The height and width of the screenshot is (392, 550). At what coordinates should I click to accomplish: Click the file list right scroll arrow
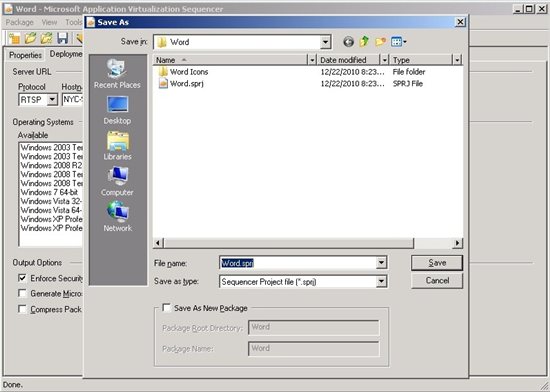click(457, 243)
